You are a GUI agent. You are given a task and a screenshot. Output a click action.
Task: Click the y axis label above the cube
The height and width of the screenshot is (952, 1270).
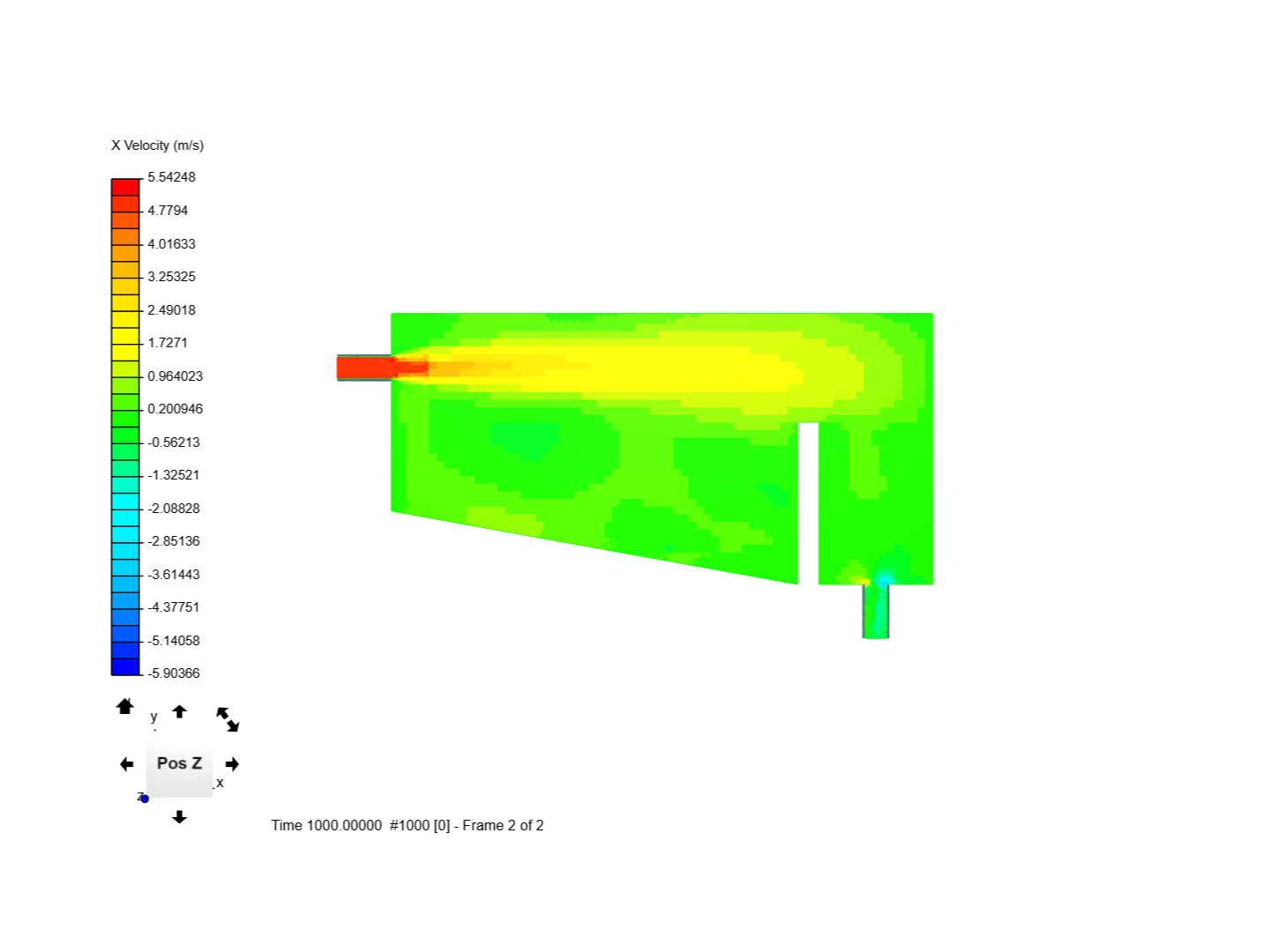153,717
